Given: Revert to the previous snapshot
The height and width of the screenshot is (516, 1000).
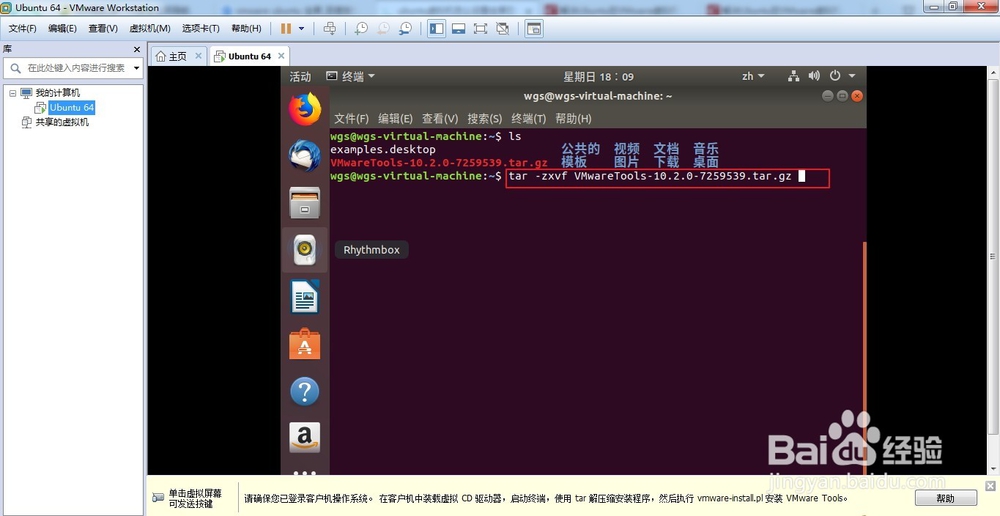Looking at the screenshot, I should pyautogui.click(x=383, y=29).
